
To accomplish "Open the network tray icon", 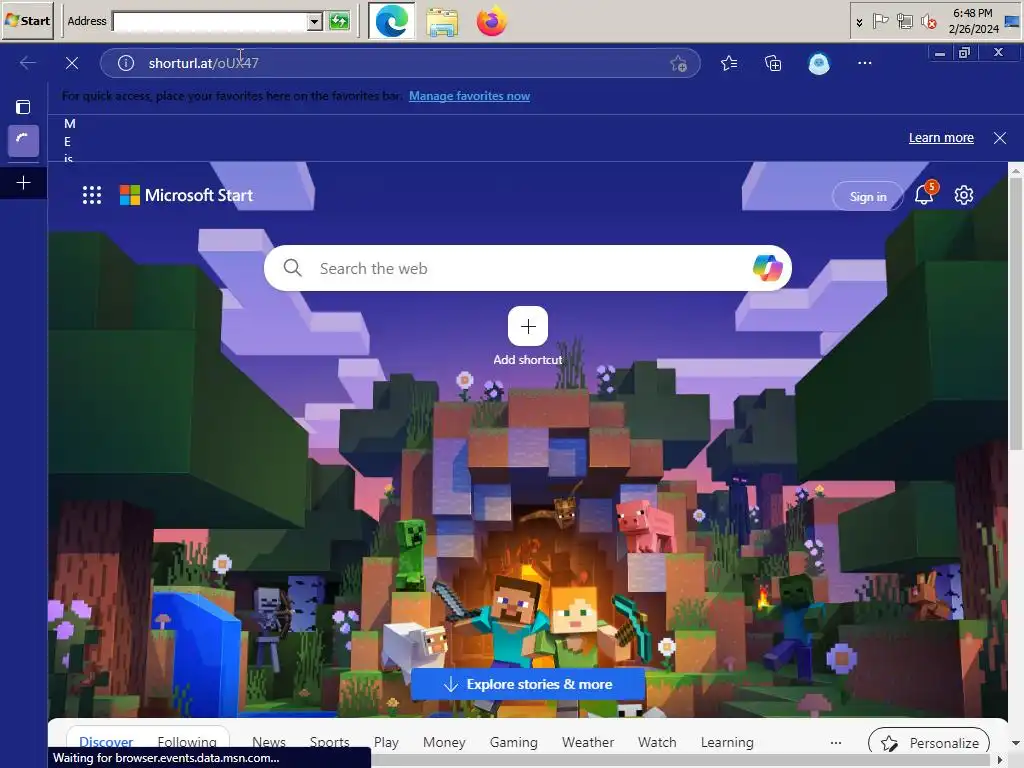I will pos(904,22).
